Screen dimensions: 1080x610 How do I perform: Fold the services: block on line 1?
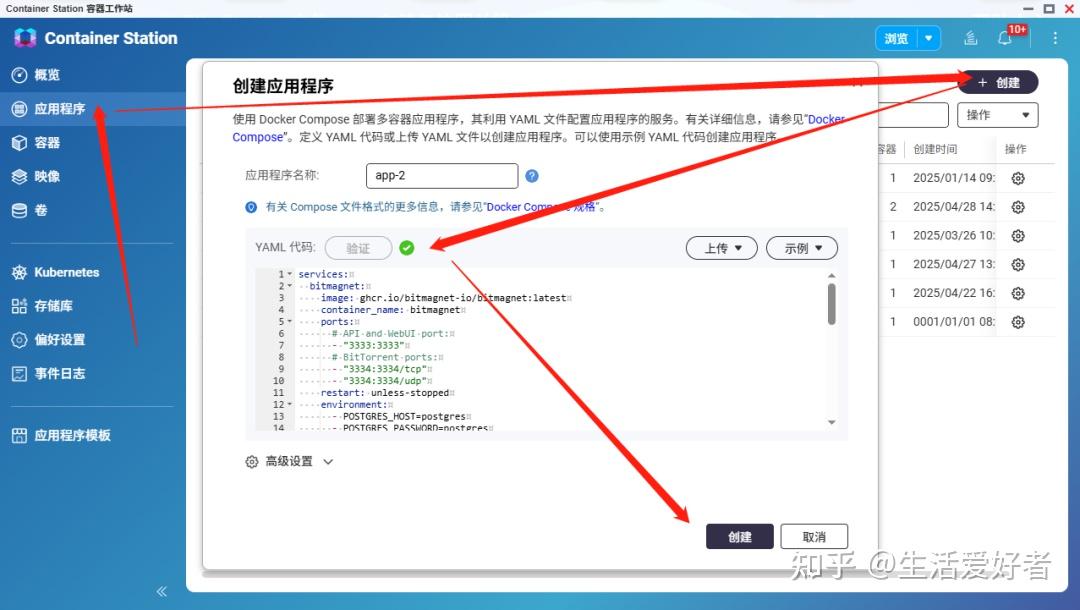point(289,274)
